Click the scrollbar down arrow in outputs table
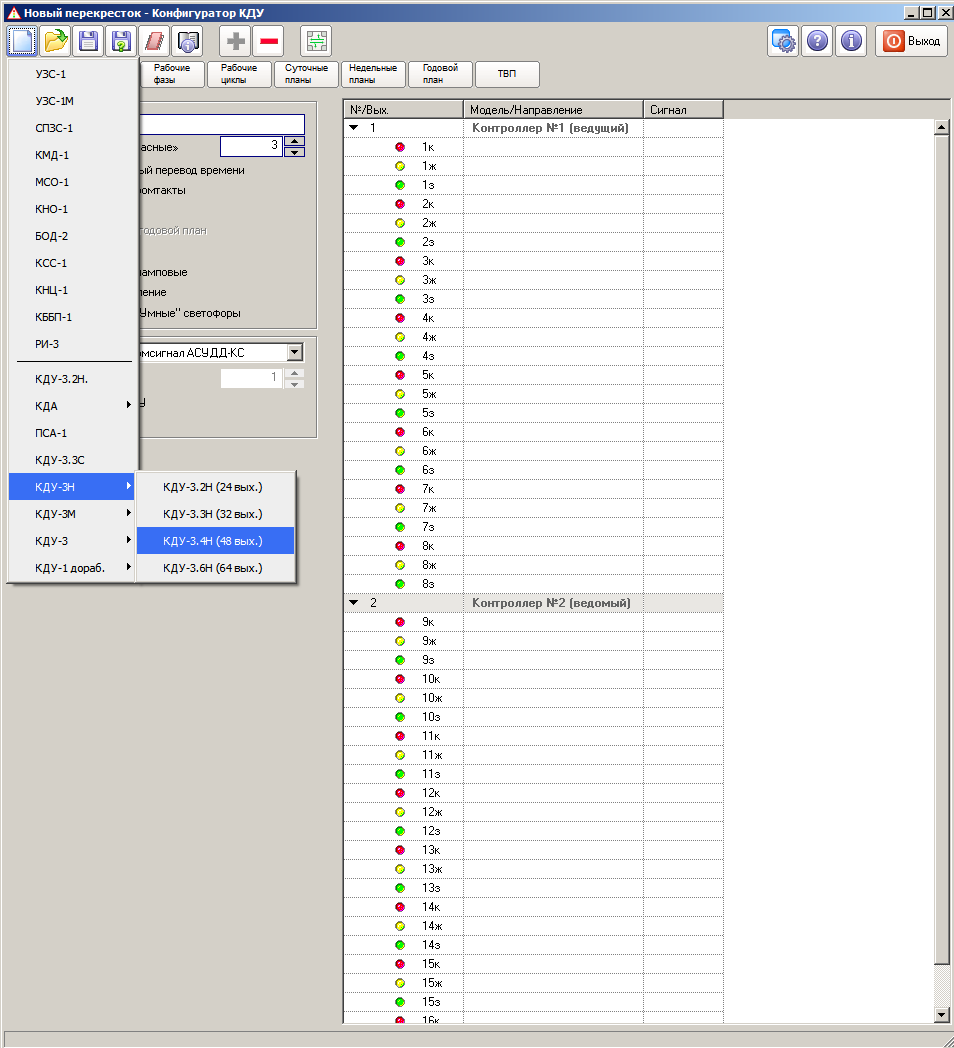Screen dimensions: 954x1048 (941, 1015)
